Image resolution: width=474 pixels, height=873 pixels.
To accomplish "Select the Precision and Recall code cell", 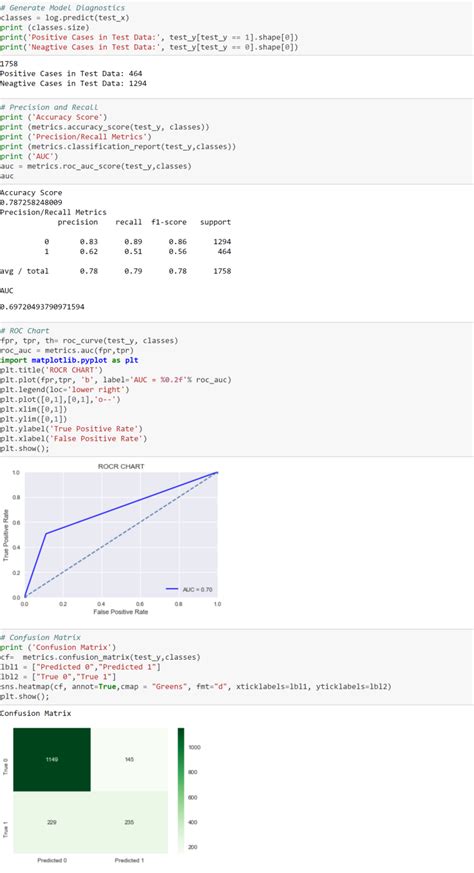I will point(237,141).
